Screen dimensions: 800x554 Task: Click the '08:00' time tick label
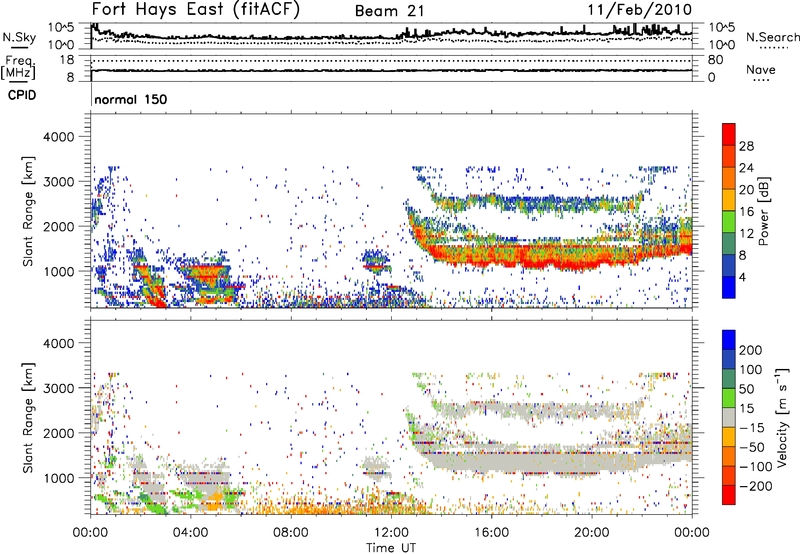[x=291, y=533]
